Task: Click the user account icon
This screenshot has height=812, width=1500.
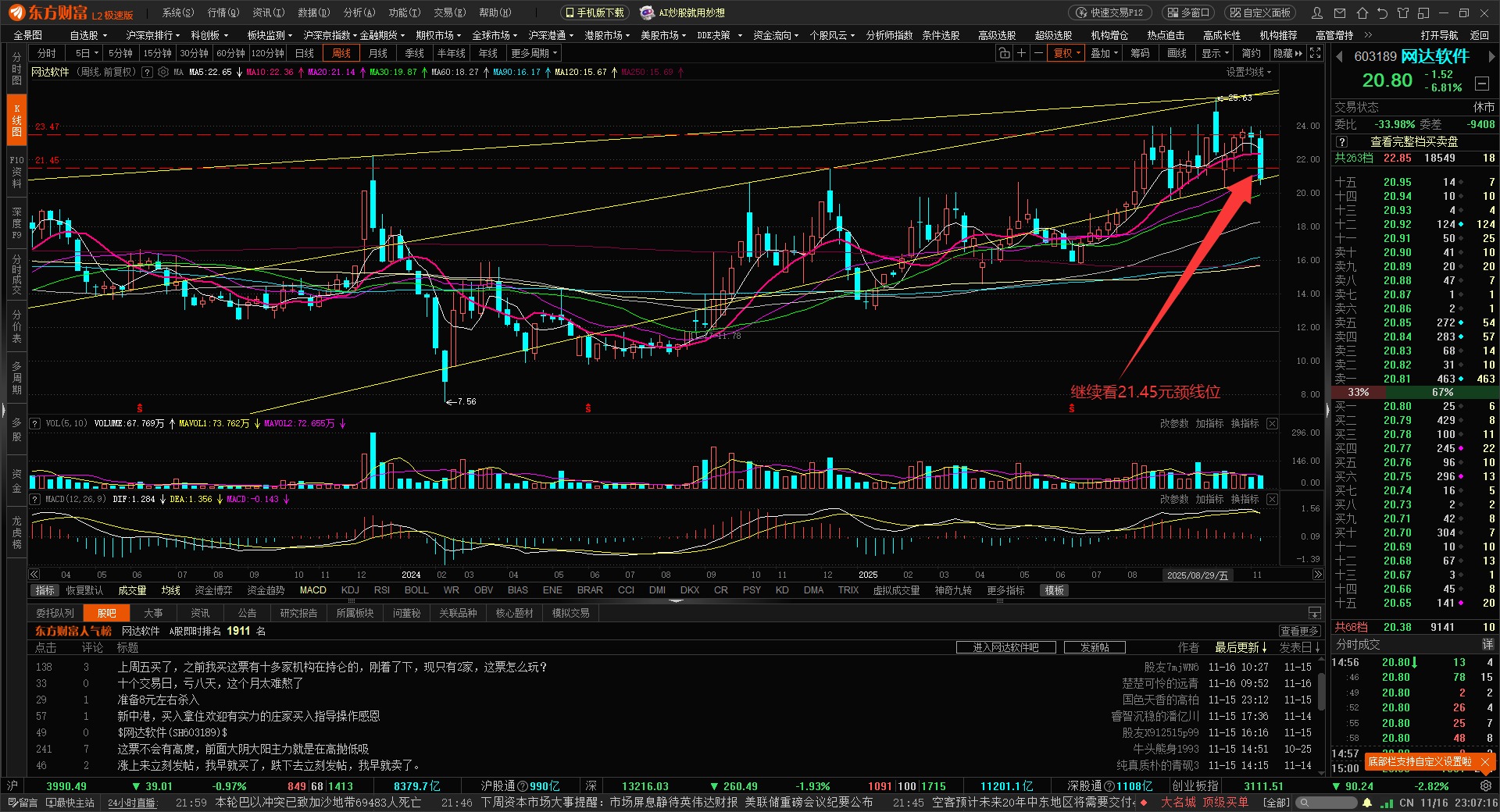Action: click(1317, 13)
